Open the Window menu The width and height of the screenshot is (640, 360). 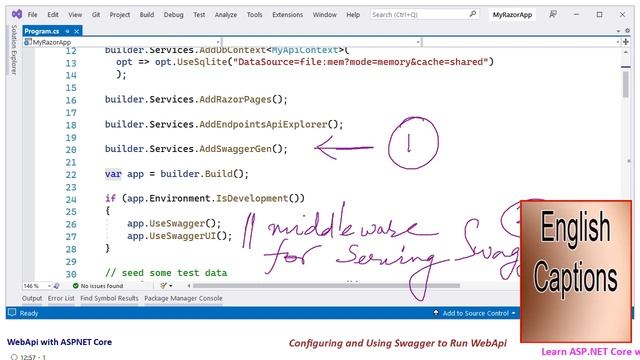point(324,15)
